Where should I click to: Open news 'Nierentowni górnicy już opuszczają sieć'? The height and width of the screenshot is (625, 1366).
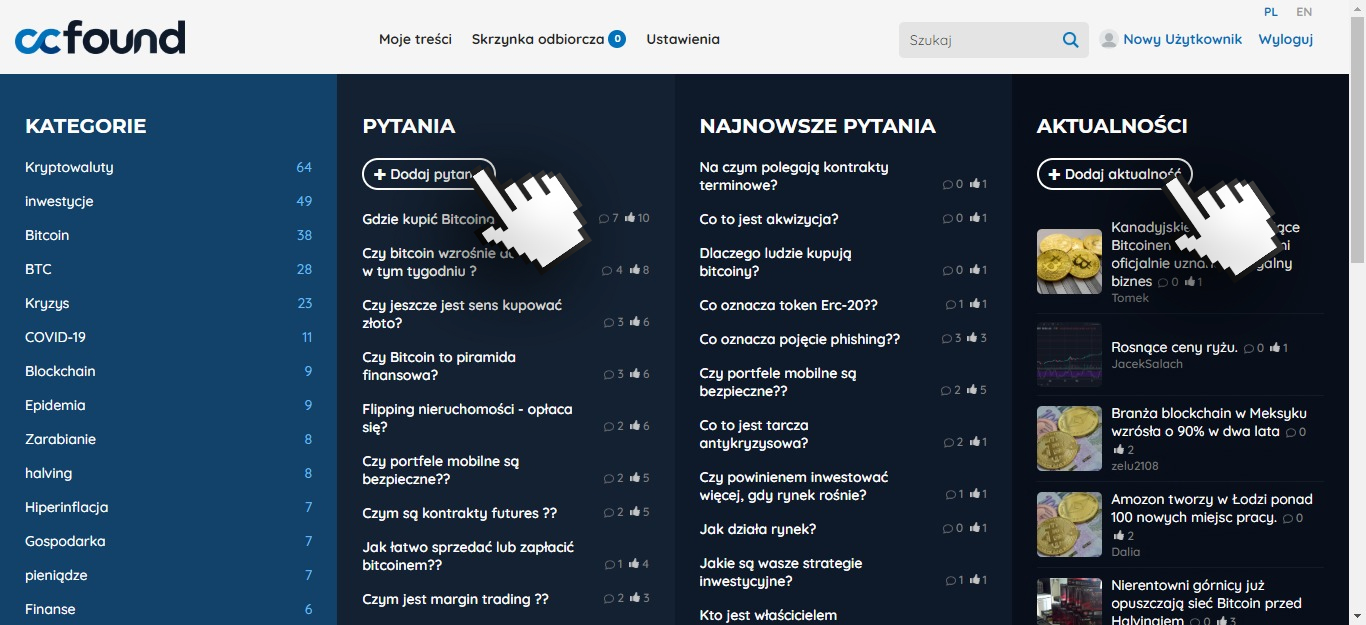click(1206, 603)
